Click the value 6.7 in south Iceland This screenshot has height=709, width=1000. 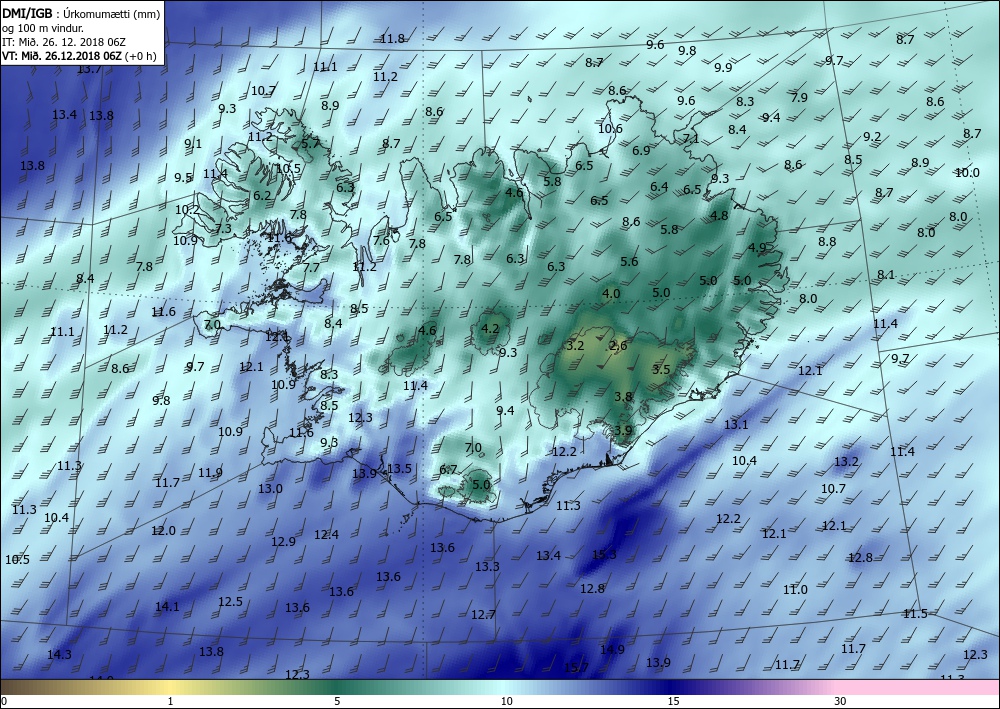tap(448, 471)
